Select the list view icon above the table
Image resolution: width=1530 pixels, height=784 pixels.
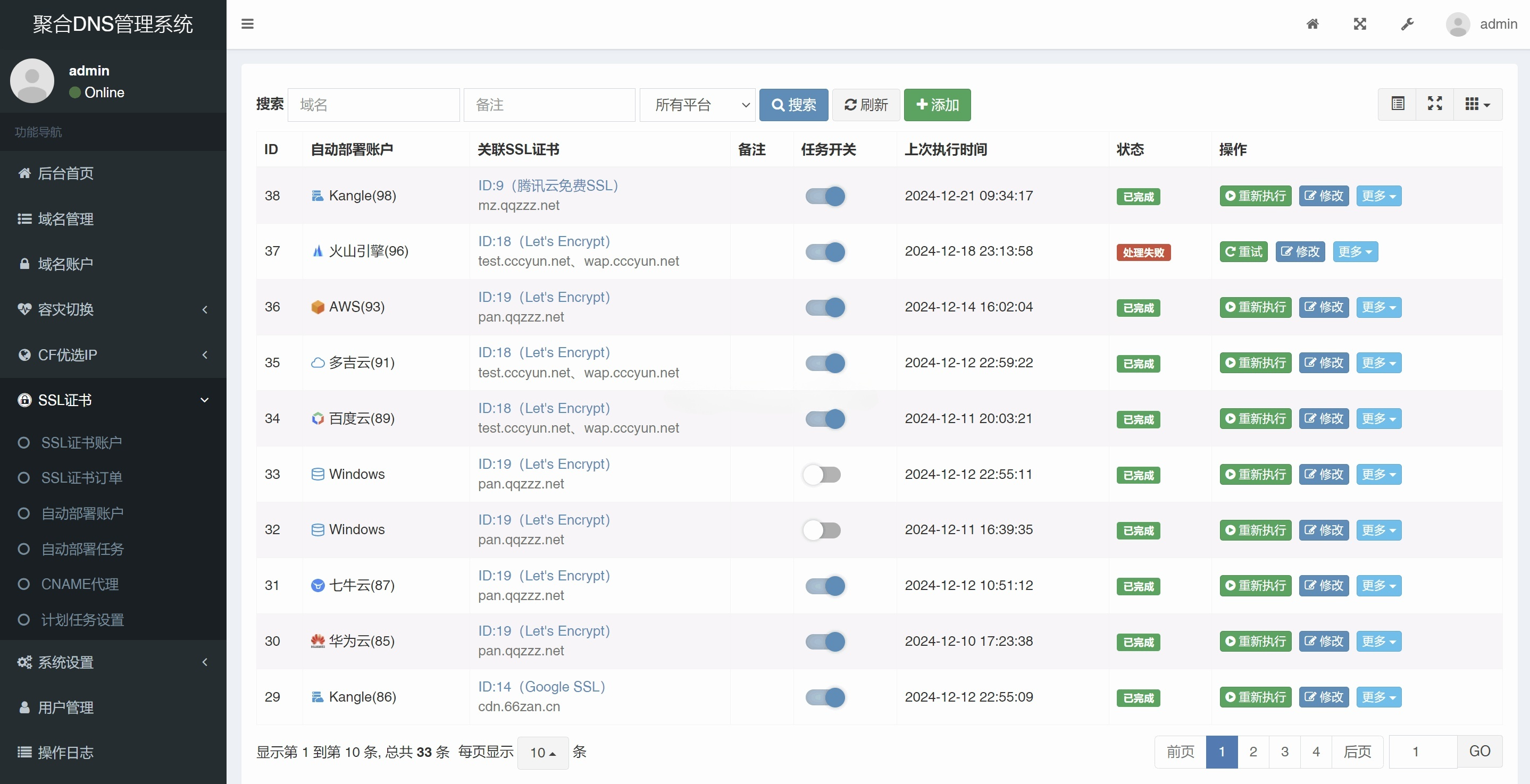[x=1398, y=104]
